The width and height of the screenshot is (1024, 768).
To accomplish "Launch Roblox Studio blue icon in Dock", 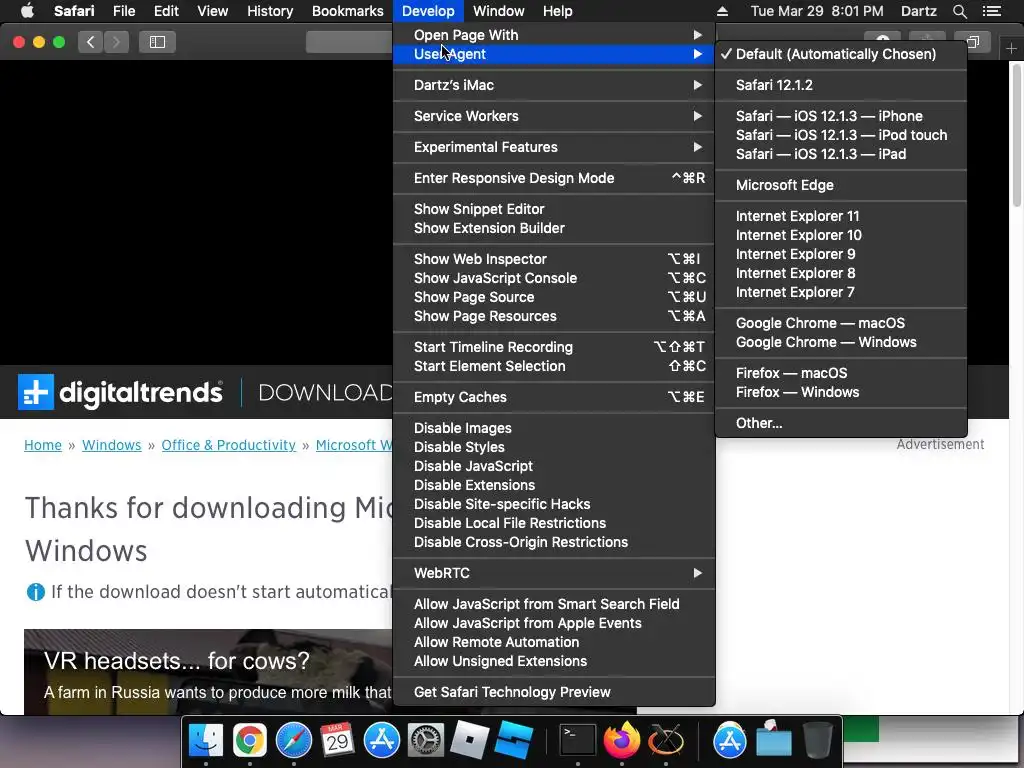I will (x=513, y=741).
